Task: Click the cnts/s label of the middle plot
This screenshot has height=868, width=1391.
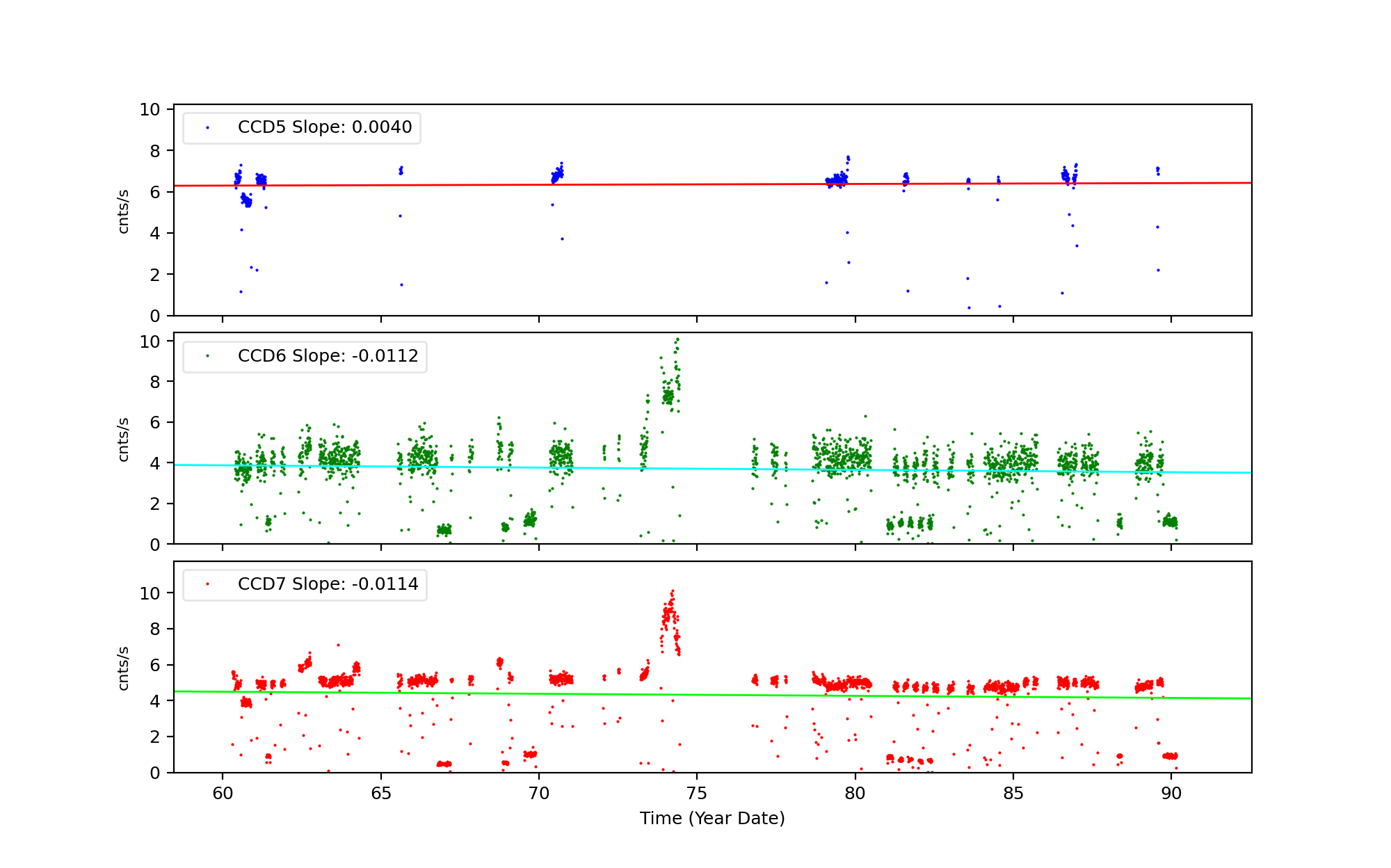Action: [x=124, y=439]
